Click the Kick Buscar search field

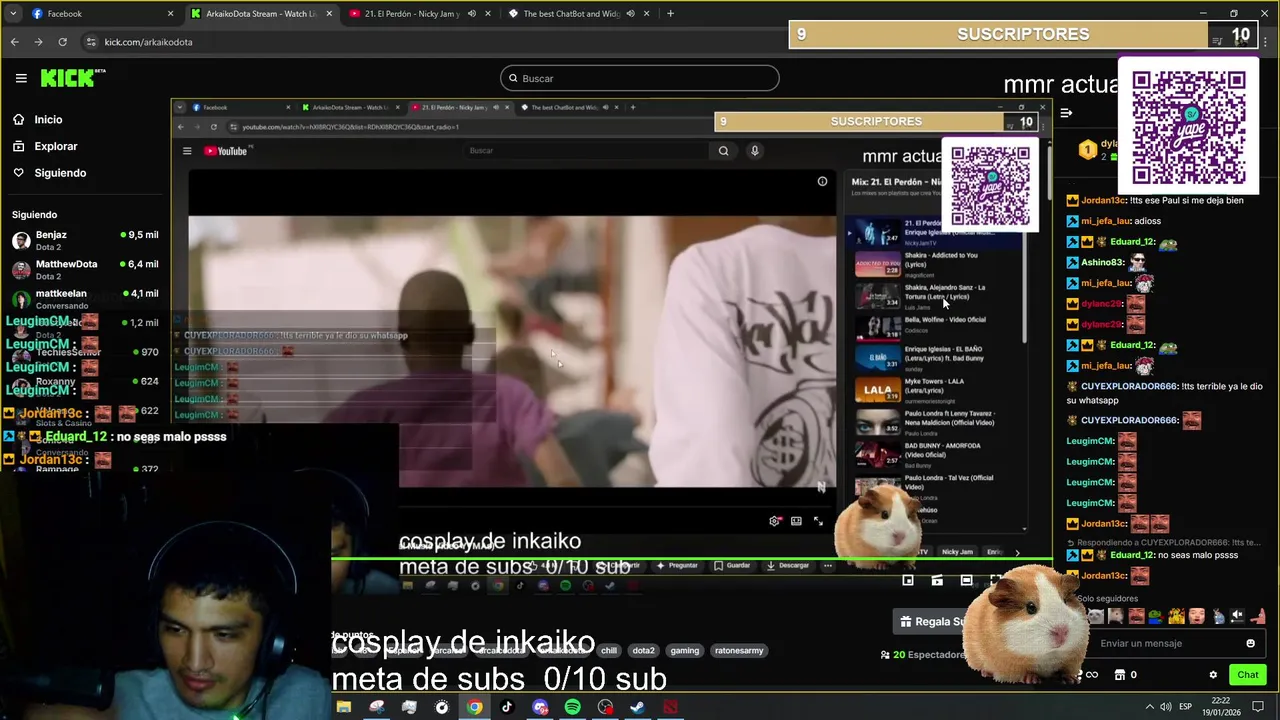(639, 78)
